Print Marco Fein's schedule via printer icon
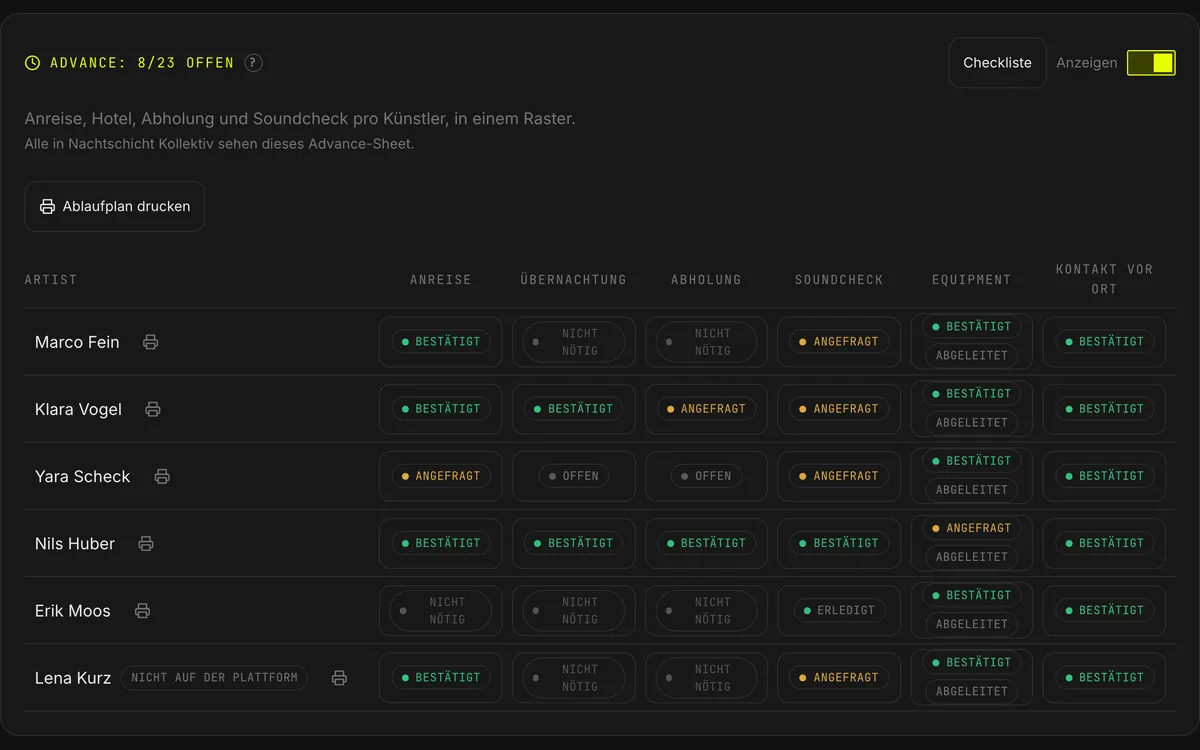Screen dimensions: 1200x750 (150, 342)
